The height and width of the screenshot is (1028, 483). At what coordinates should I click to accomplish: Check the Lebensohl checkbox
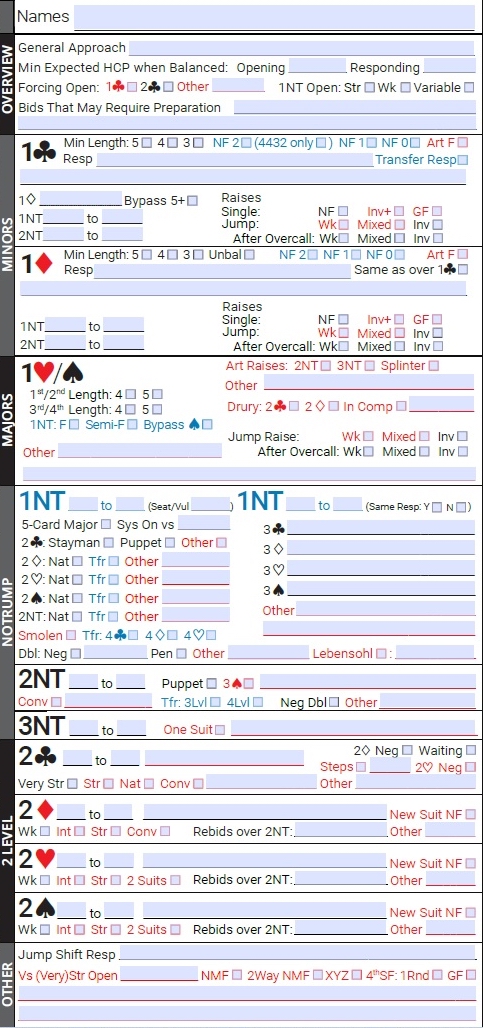[382, 654]
